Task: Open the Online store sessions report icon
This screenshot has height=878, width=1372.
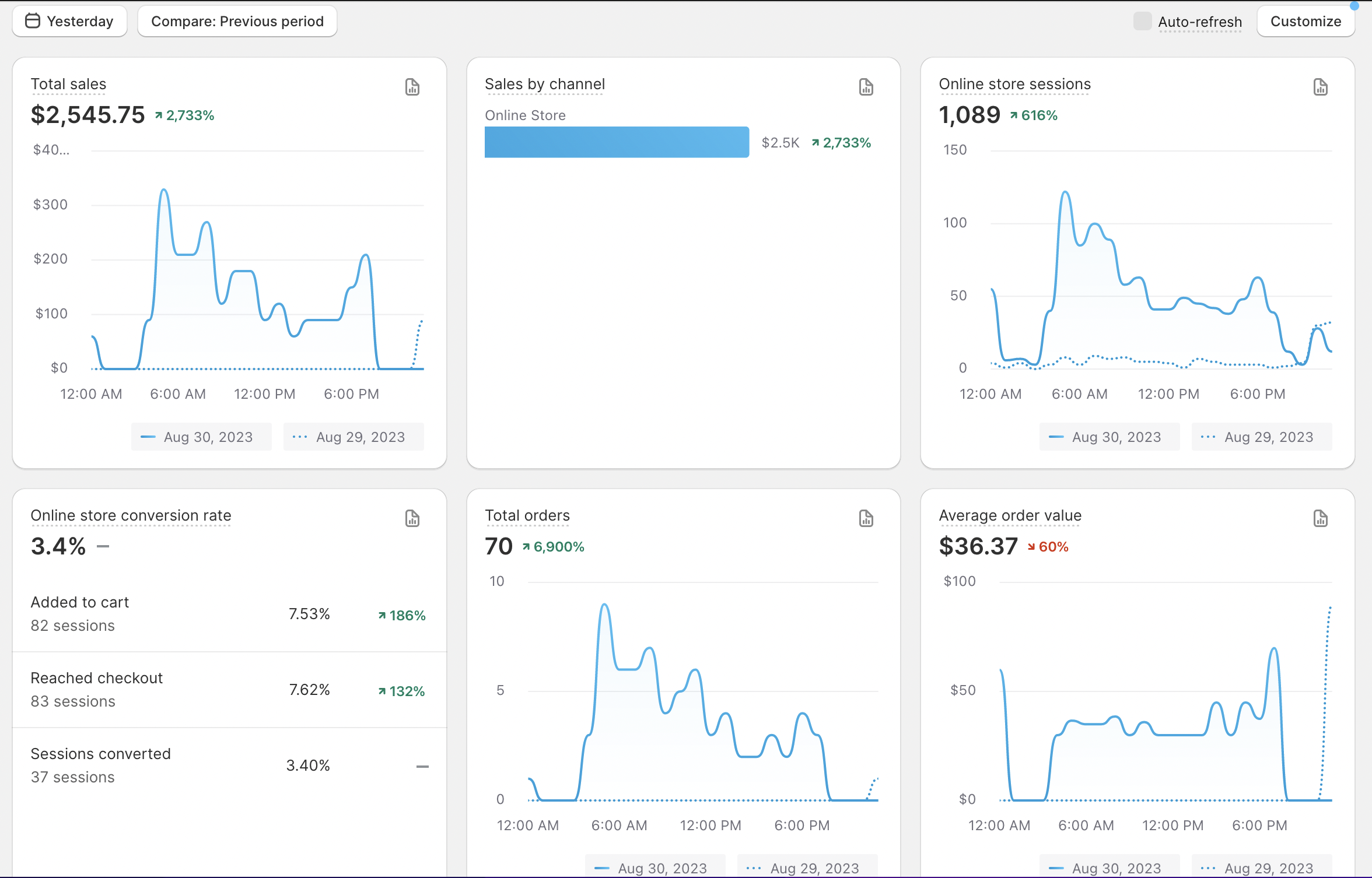Action: coord(1320,87)
